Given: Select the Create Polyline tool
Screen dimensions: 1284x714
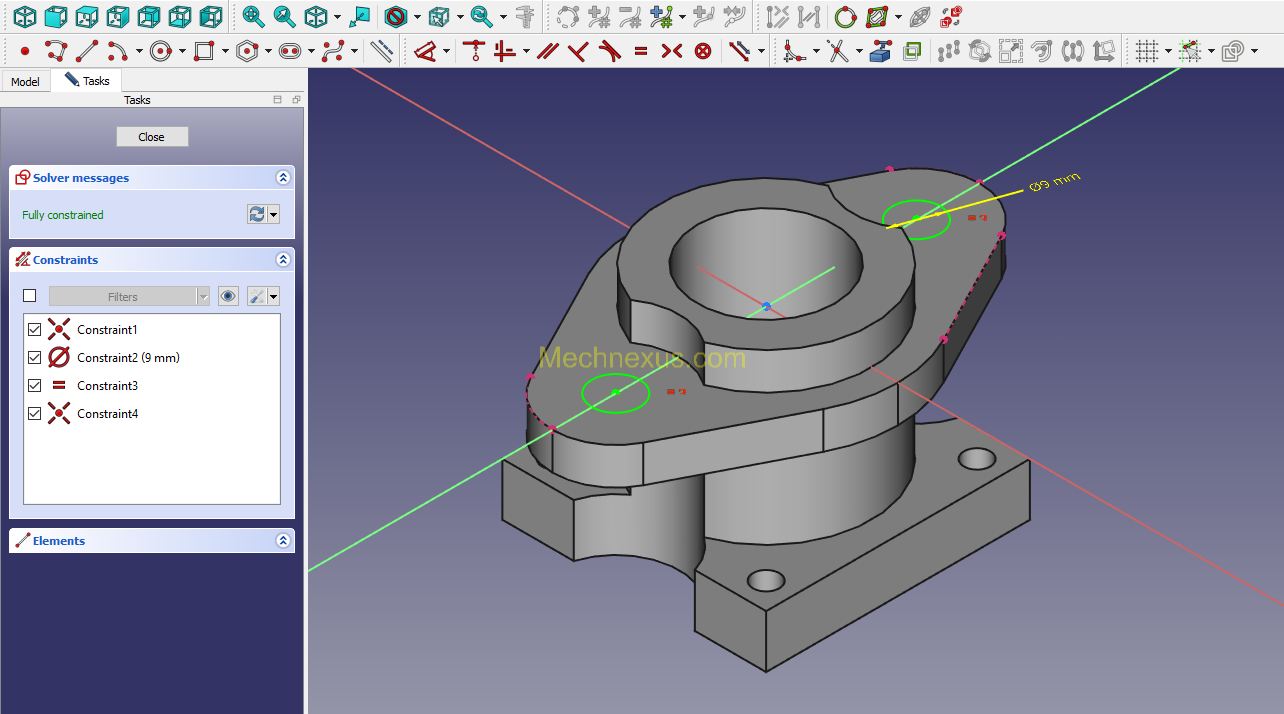Looking at the screenshot, I should [56, 51].
